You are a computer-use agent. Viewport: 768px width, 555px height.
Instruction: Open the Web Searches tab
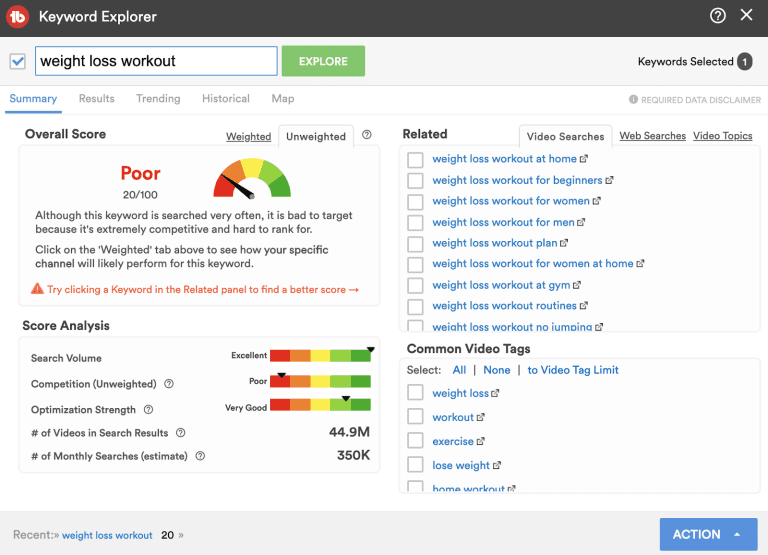click(x=652, y=136)
